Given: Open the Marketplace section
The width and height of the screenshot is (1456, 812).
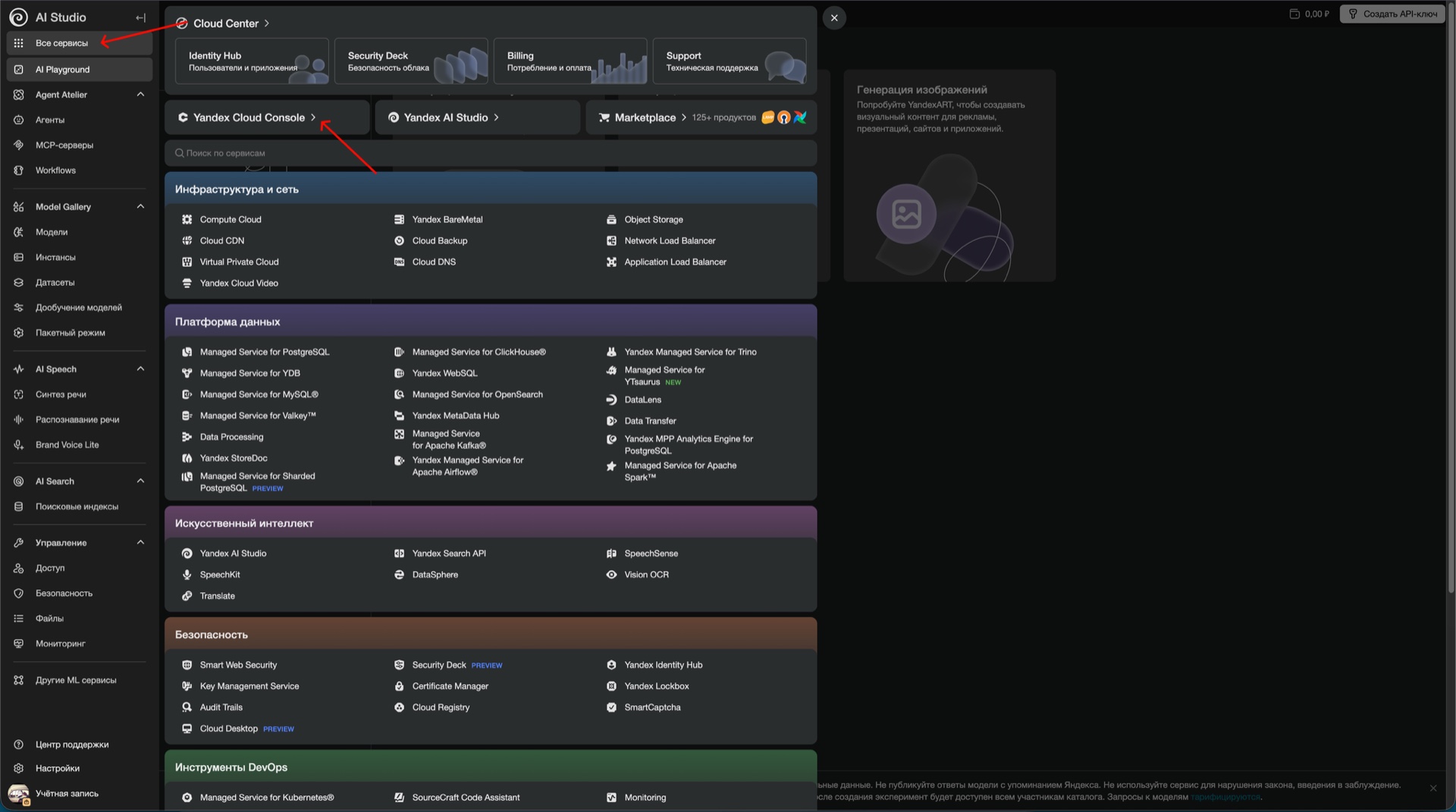Looking at the screenshot, I should [x=645, y=118].
